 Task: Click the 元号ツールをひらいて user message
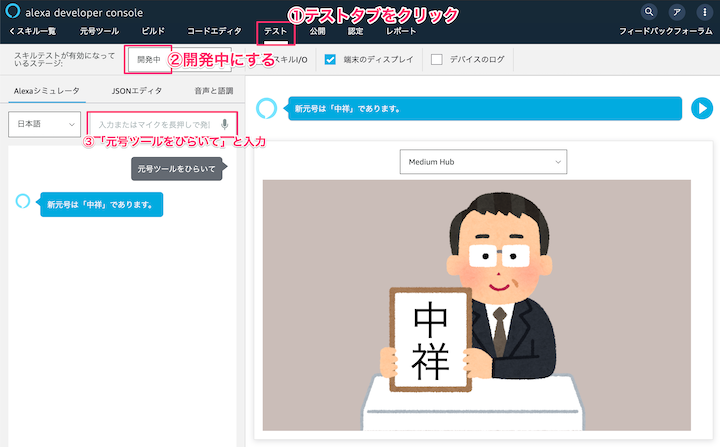[177, 169]
